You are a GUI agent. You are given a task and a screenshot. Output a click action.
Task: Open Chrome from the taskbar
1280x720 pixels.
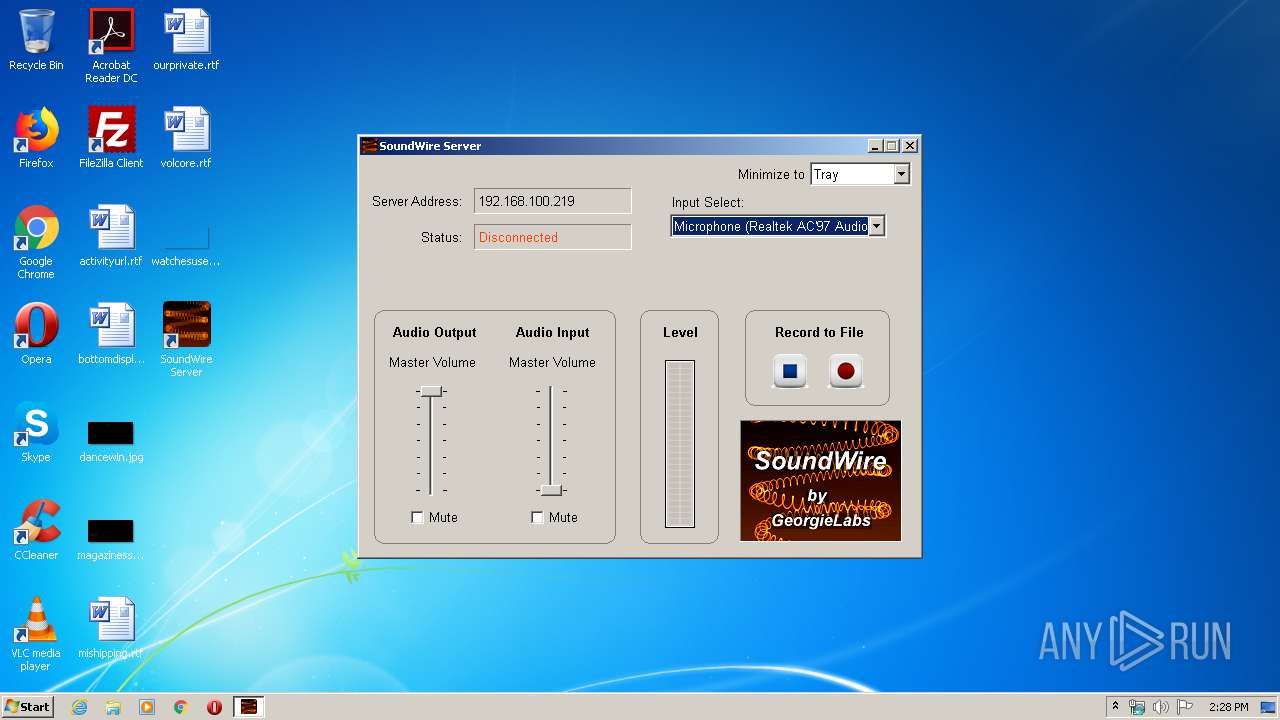(181, 707)
